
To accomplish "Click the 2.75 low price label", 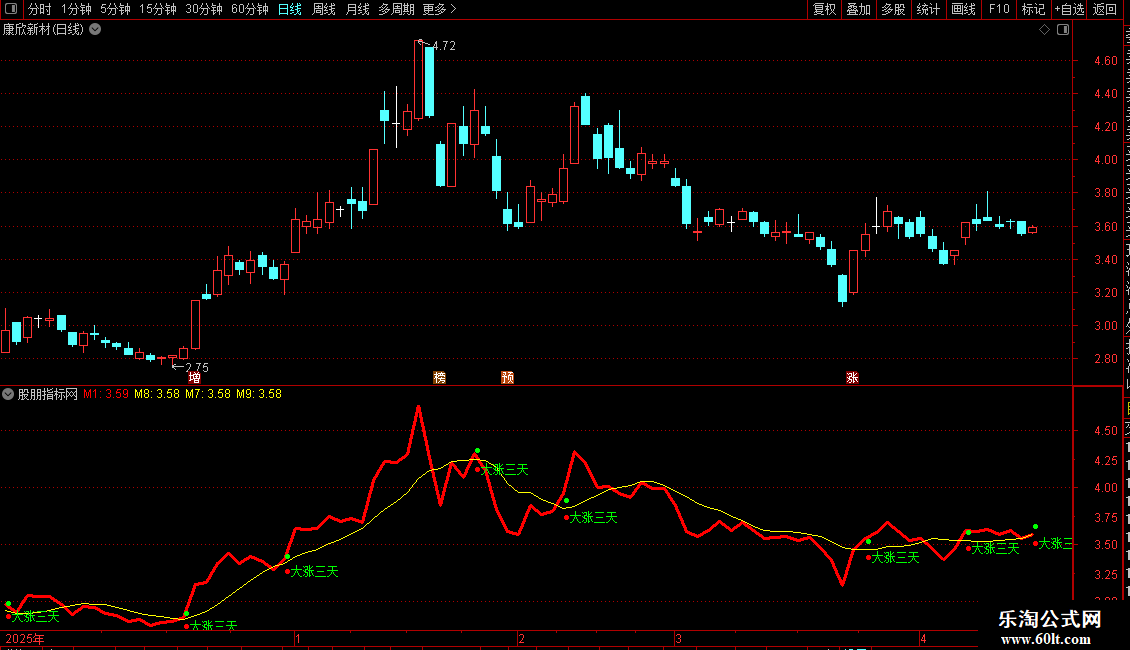I will pos(197,368).
